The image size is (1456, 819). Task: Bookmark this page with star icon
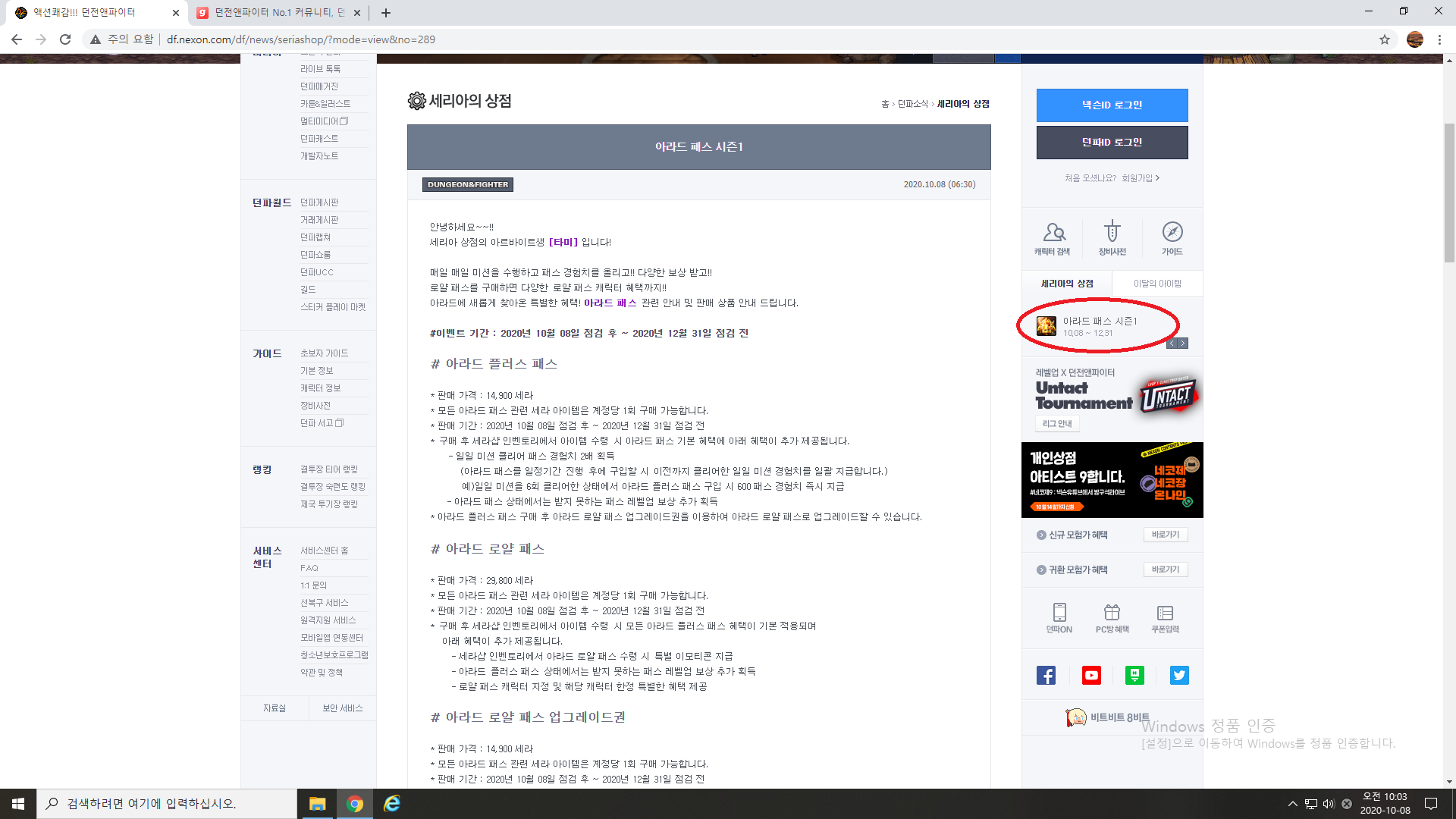(1385, 39)
